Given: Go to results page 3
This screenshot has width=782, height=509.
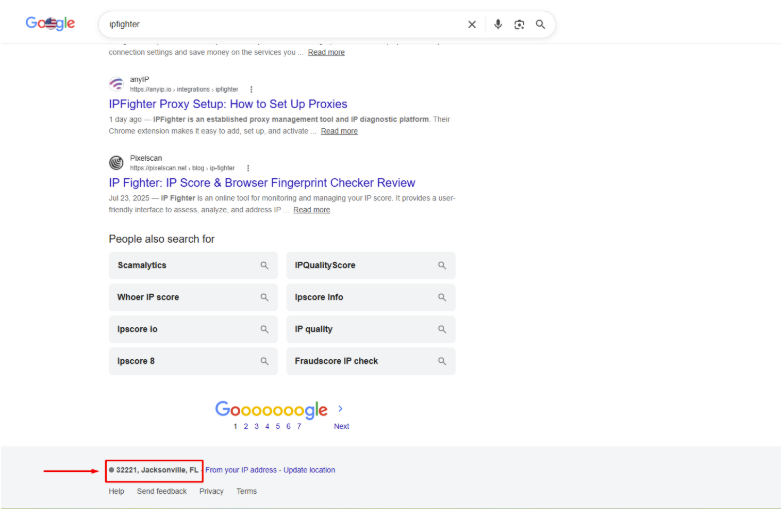Looking at the screenshot, I should (x=256, y=426).
